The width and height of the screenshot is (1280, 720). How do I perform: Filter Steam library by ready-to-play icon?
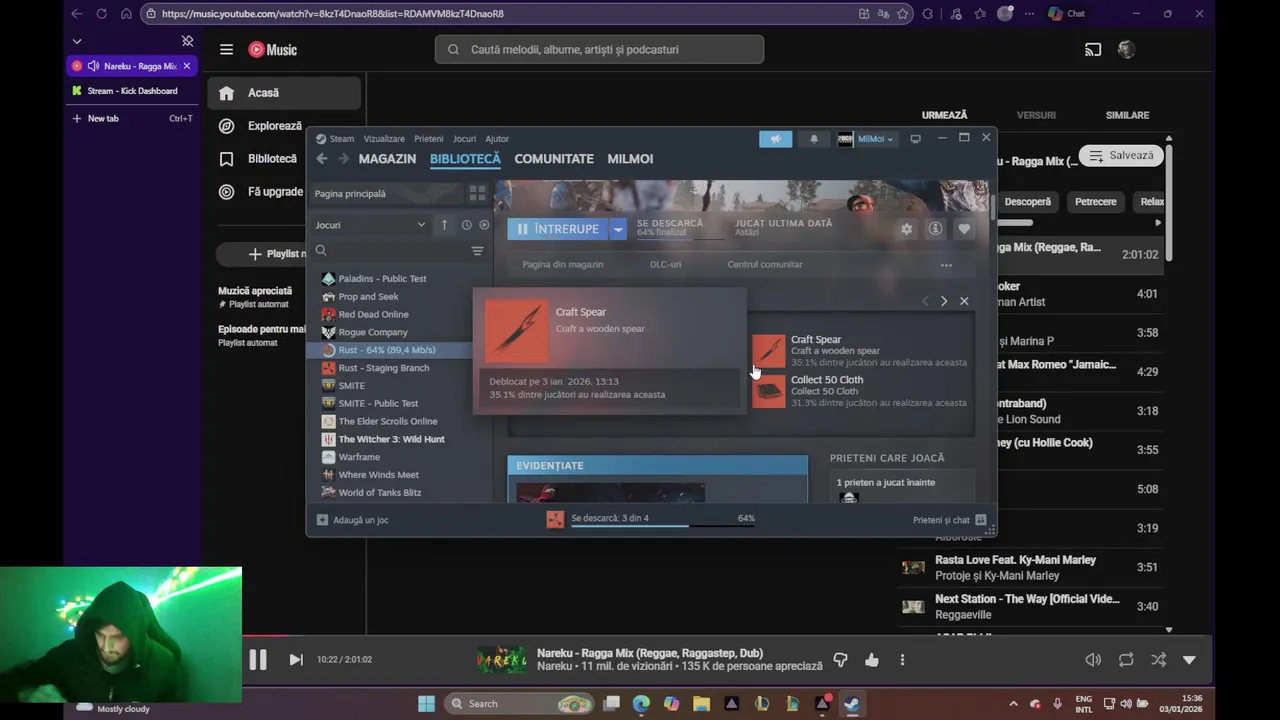tap(484, 225)
